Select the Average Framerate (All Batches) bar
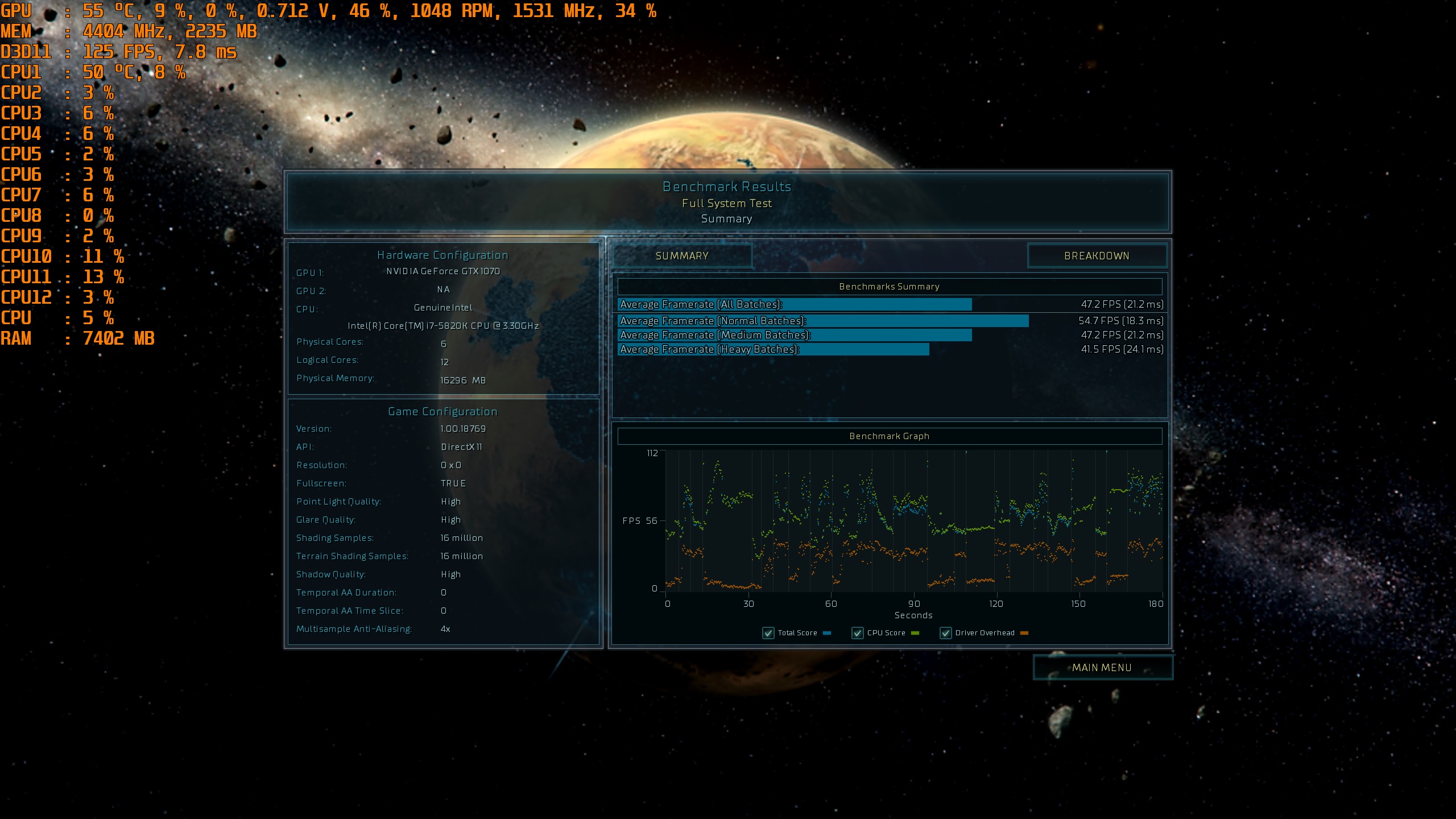 pos(795,304)
